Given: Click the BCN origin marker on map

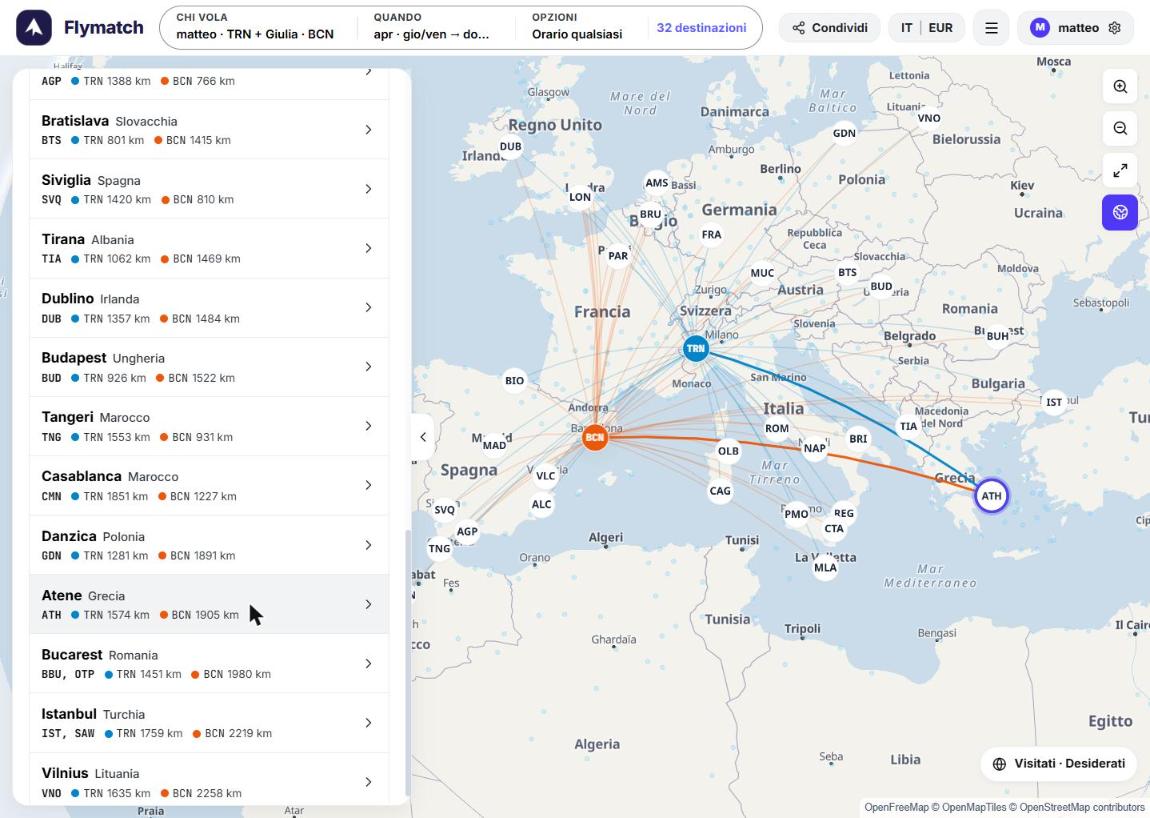Looking at the screenshot, I should (x=595, y=437).
